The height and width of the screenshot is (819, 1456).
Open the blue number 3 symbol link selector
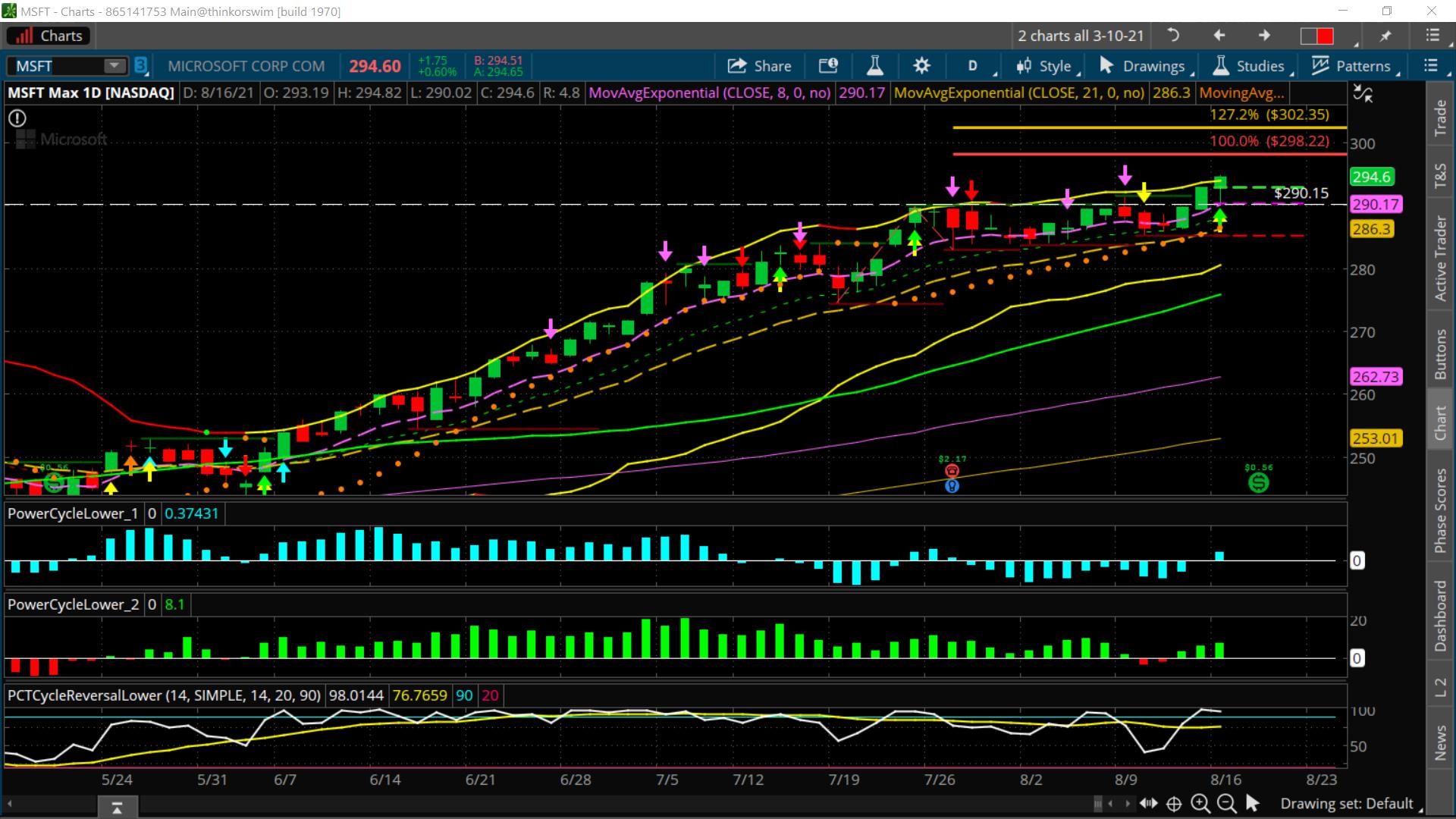tap(141, 66)
